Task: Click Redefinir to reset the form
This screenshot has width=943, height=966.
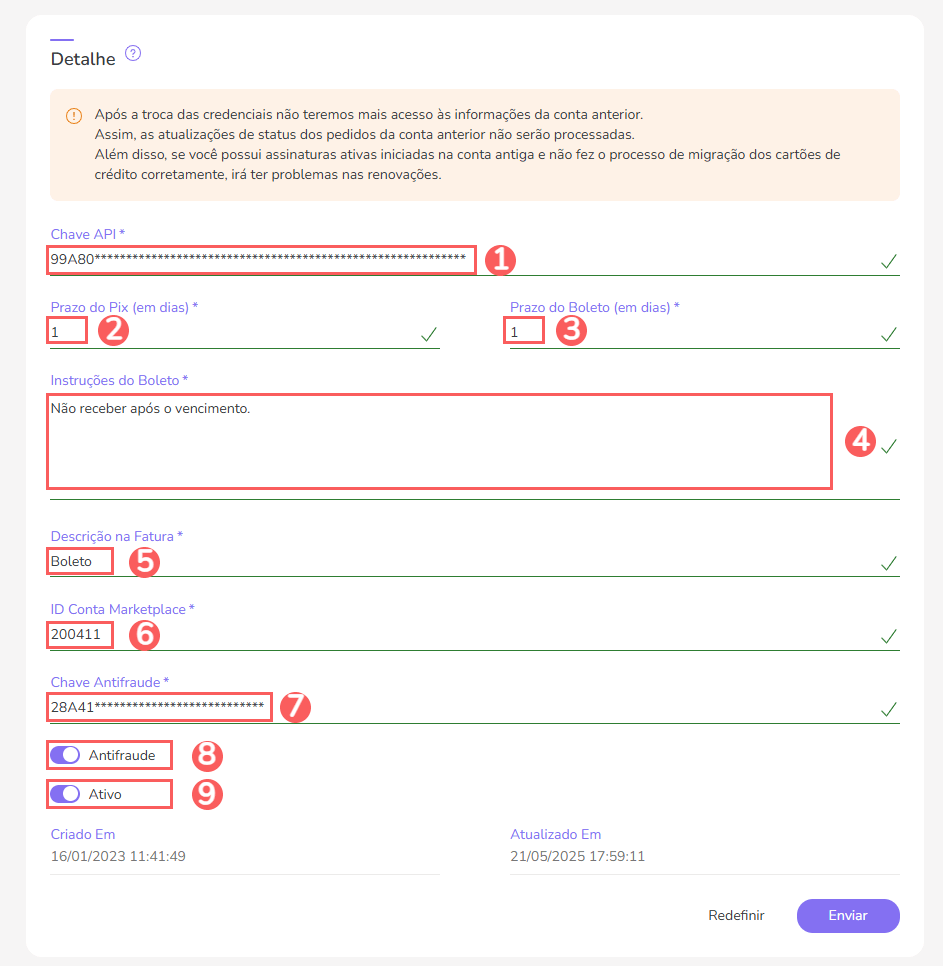Action: click(736, 915)
